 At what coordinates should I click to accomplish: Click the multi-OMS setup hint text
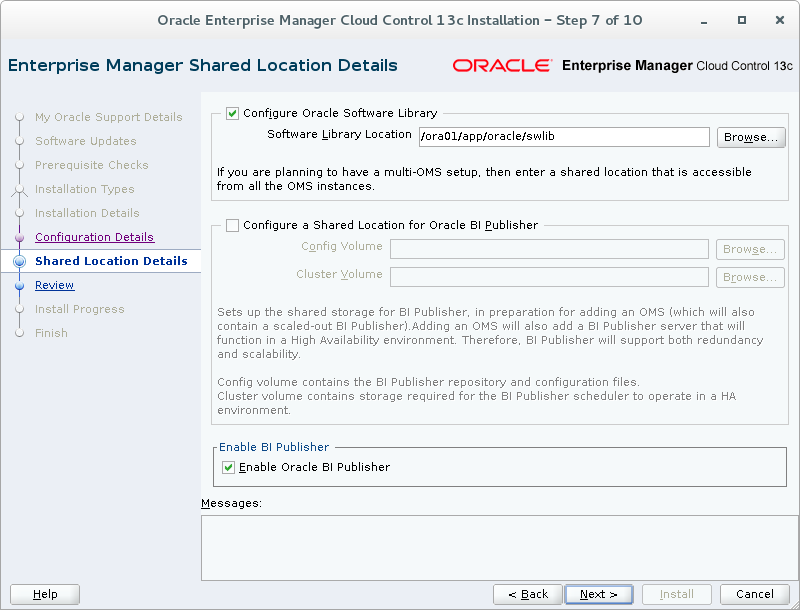(x=484, y=179)
